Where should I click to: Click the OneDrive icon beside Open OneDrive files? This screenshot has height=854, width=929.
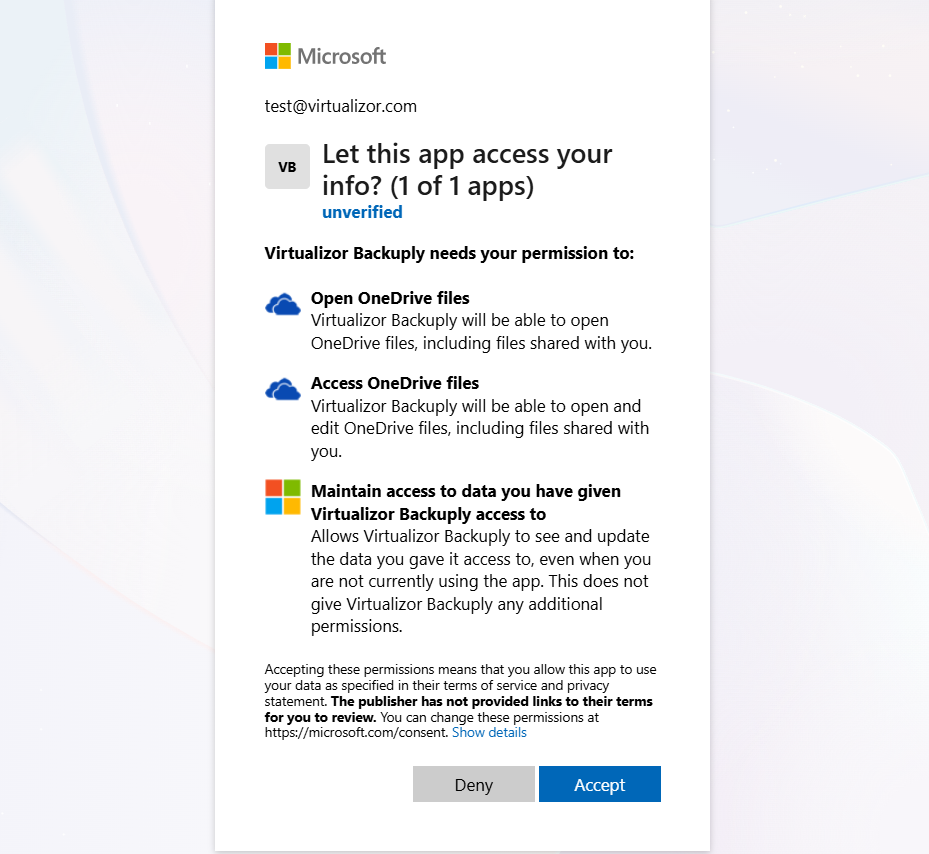coord(283,305)
